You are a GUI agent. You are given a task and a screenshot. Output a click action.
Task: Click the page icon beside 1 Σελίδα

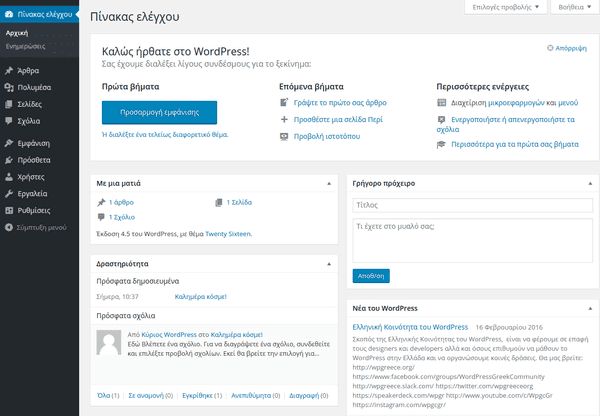click(218, 202)
